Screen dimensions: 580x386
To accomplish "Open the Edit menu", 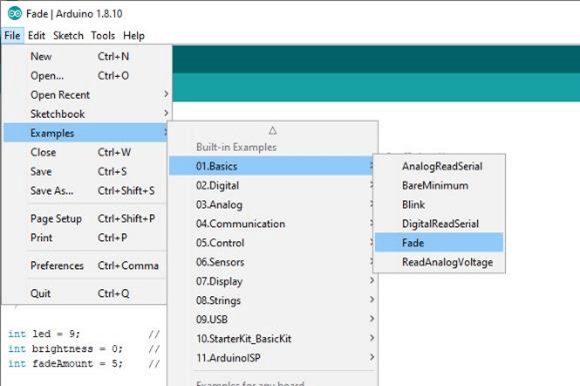I will (x=36, y=35).
